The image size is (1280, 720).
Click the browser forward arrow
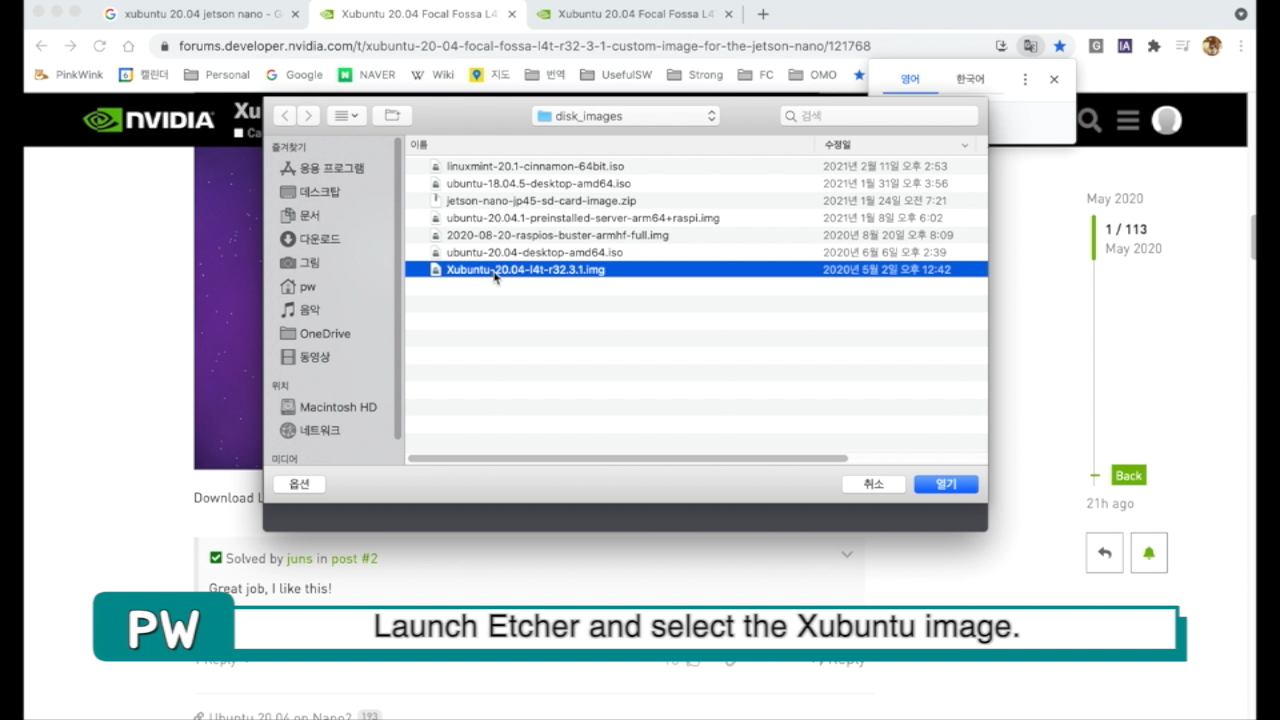point(70,46)
